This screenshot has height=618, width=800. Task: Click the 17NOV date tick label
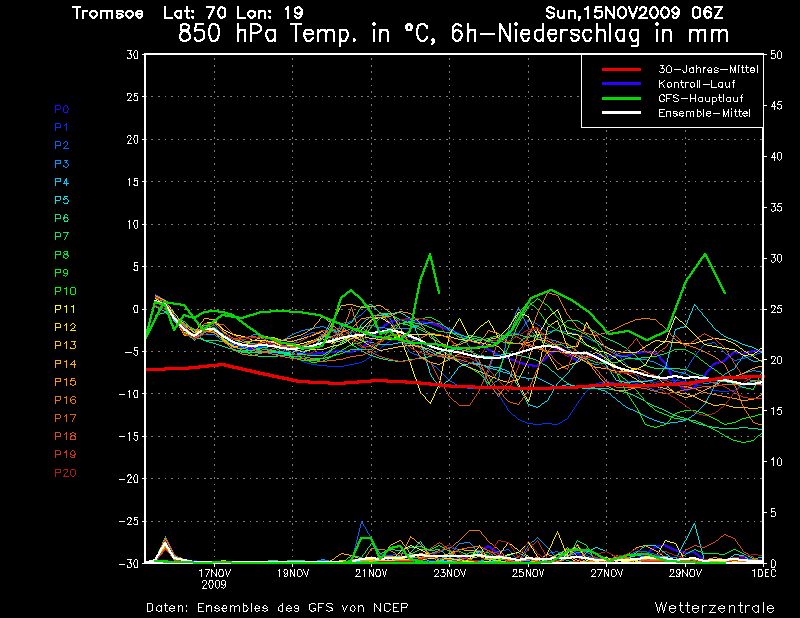pyautogui.click(x=215, y=574)
